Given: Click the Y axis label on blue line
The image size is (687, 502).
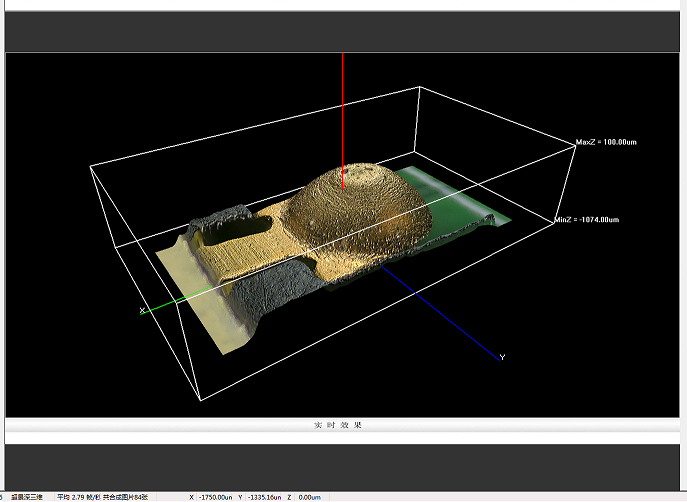Looking at the screenshot, I should point(503,357).
